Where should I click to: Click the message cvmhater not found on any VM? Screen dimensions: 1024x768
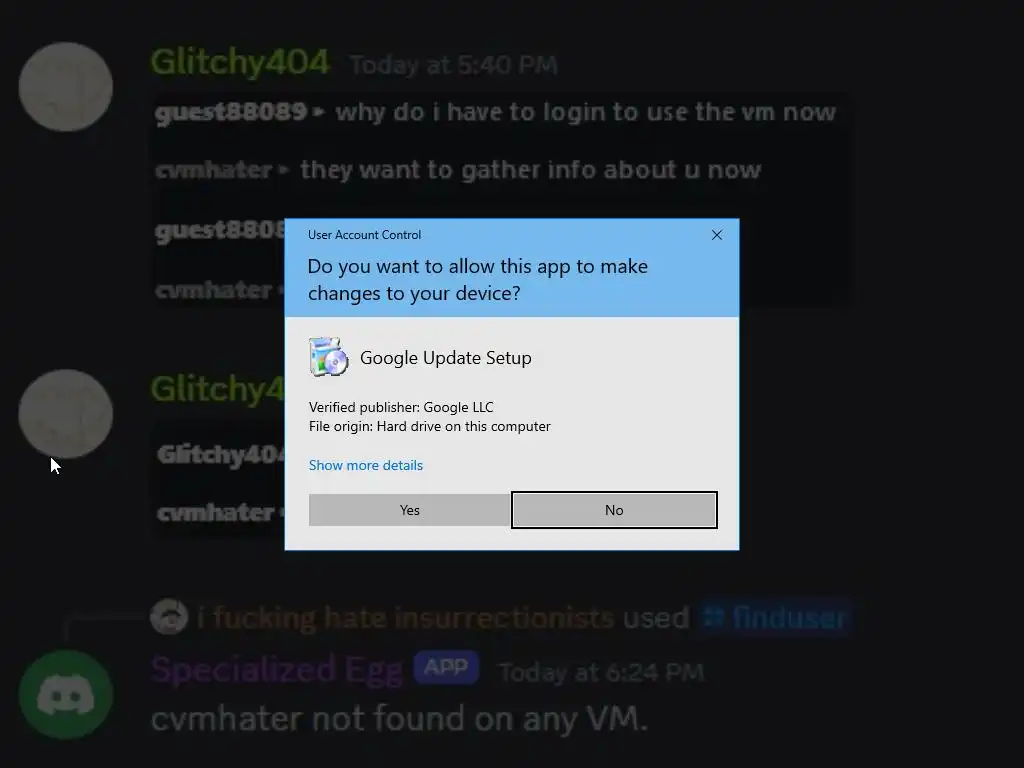point(400,719)
